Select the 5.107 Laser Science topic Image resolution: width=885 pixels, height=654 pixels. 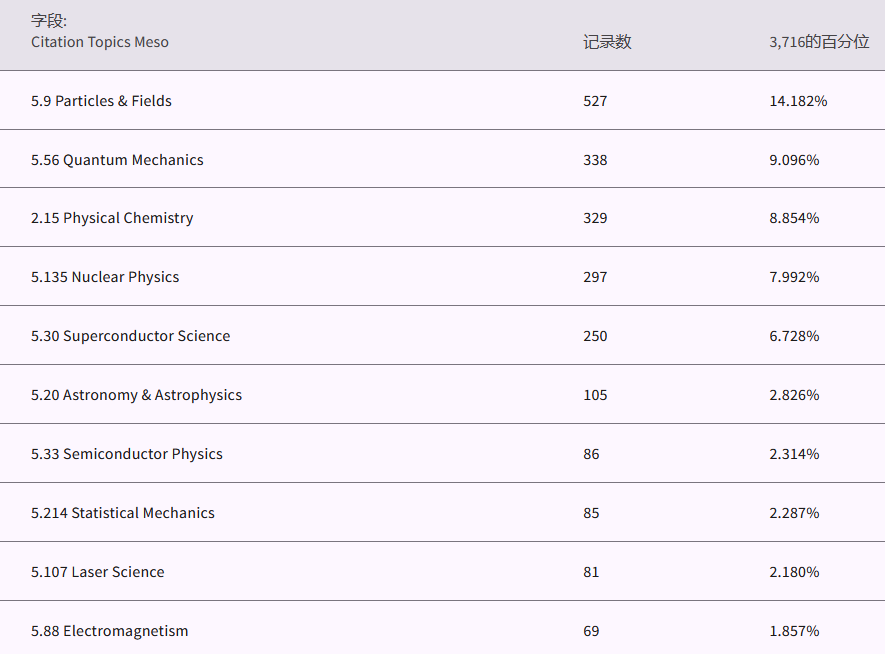pyautogui.click(x=97, y=572)
